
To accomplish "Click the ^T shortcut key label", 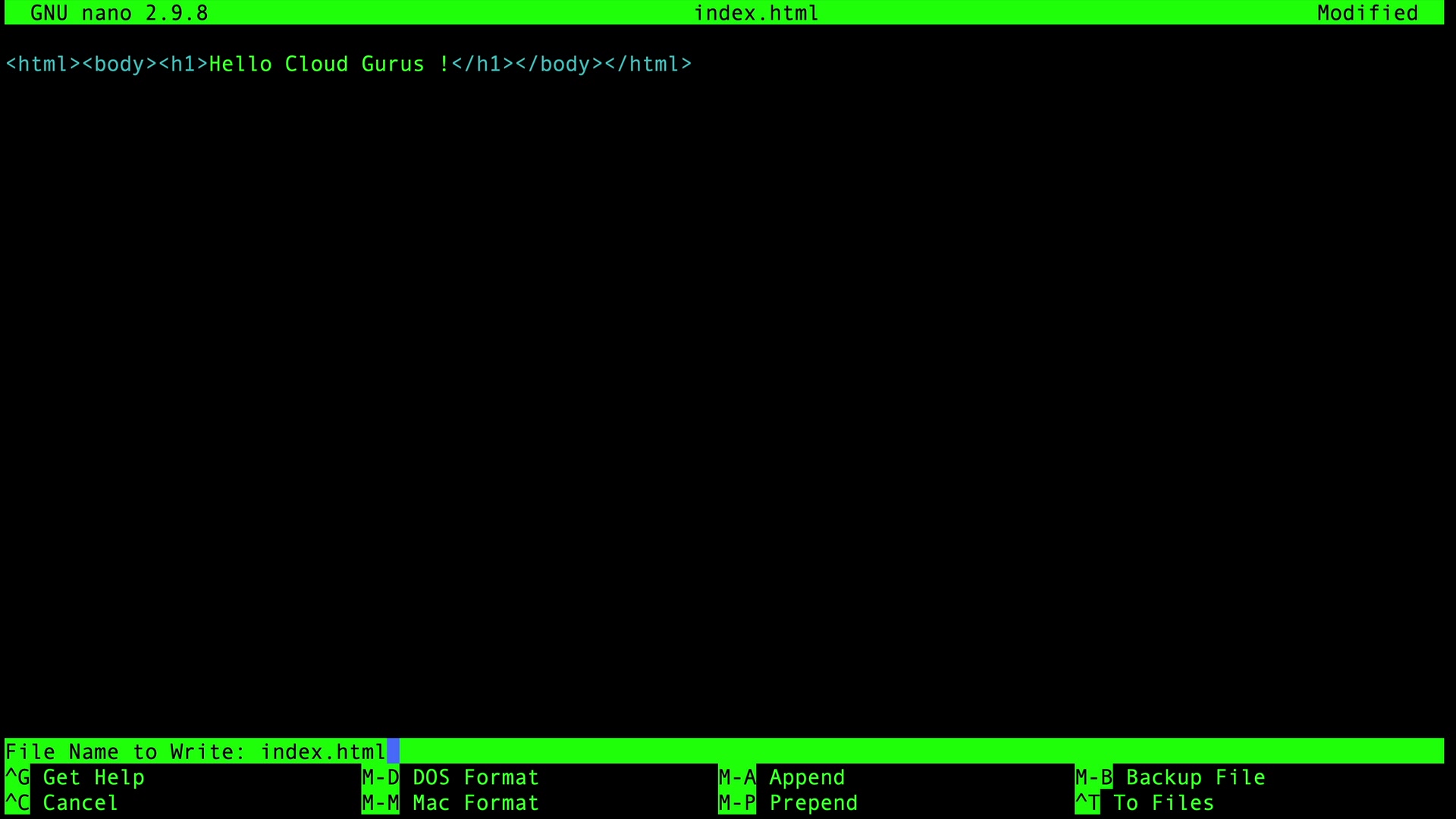I will (x=1087, y=803).
